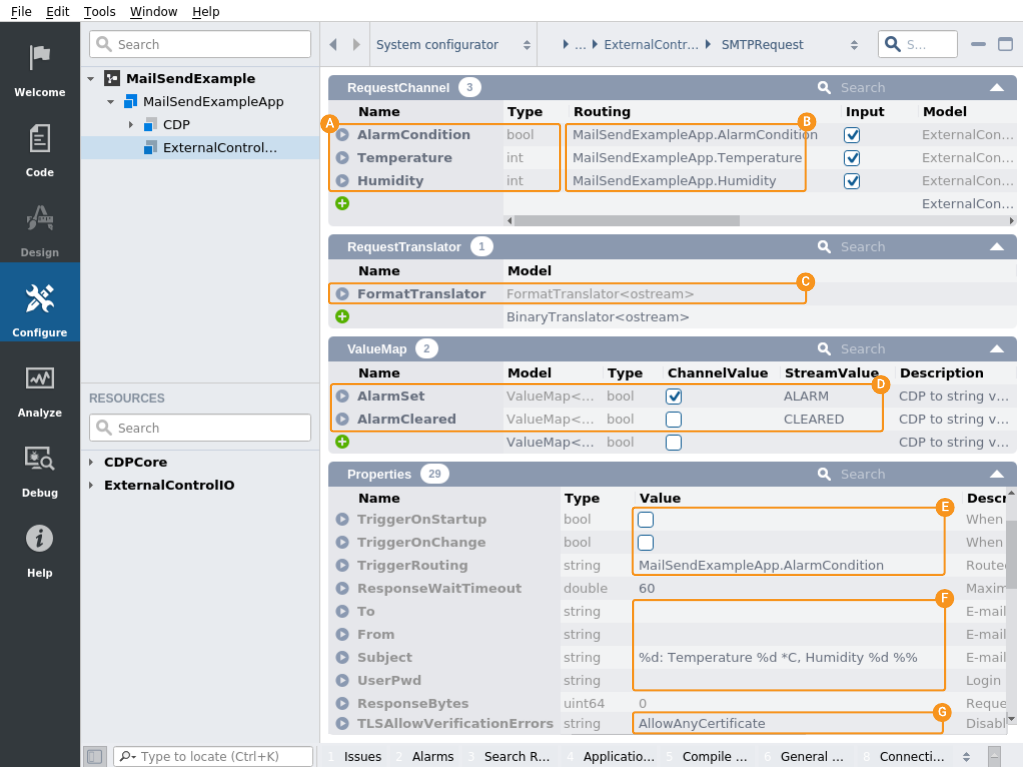Open the Welcome mode in sidebar

39,70
